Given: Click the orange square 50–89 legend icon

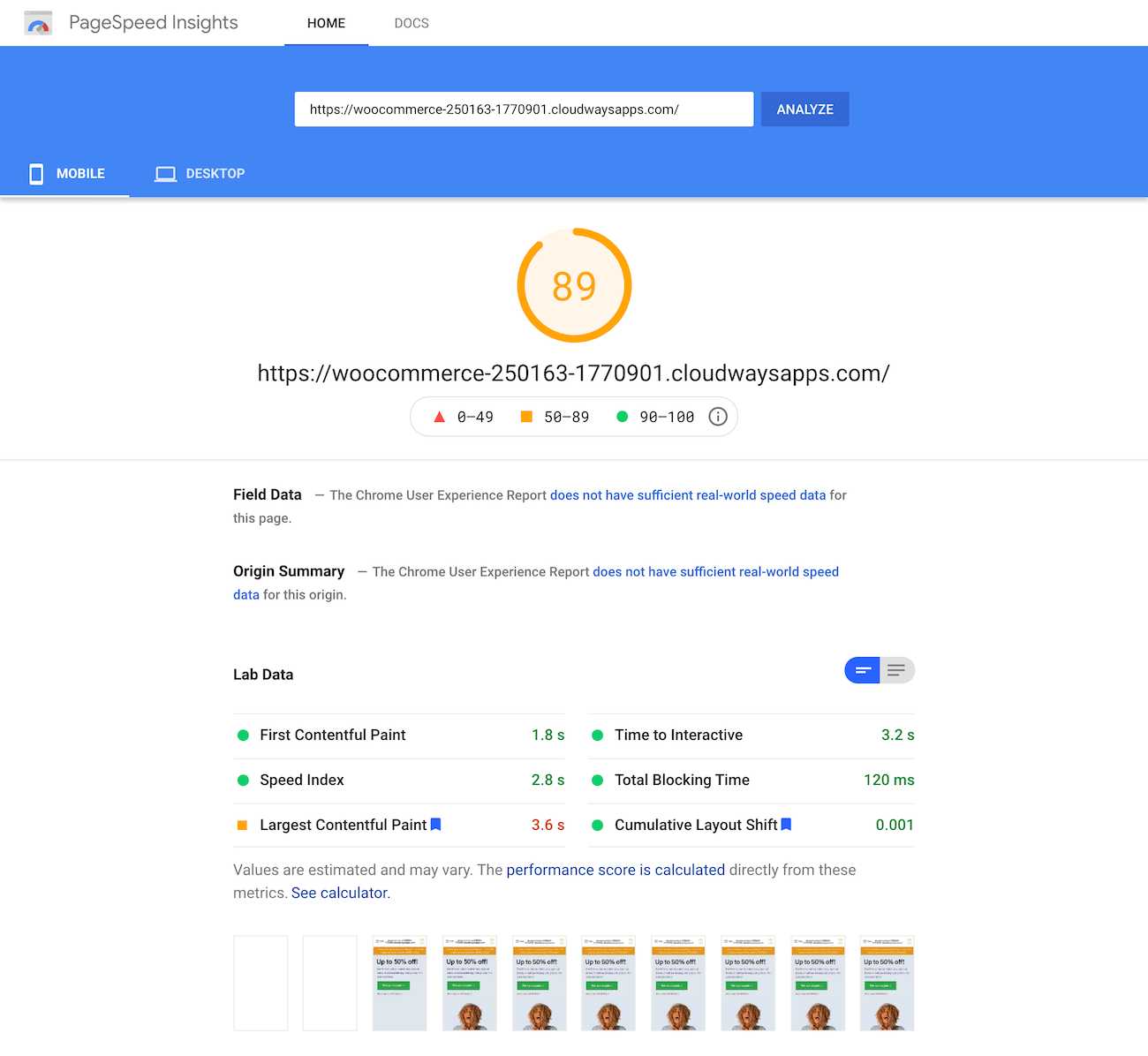Looking at the screenshot, I should coord(526,417).
